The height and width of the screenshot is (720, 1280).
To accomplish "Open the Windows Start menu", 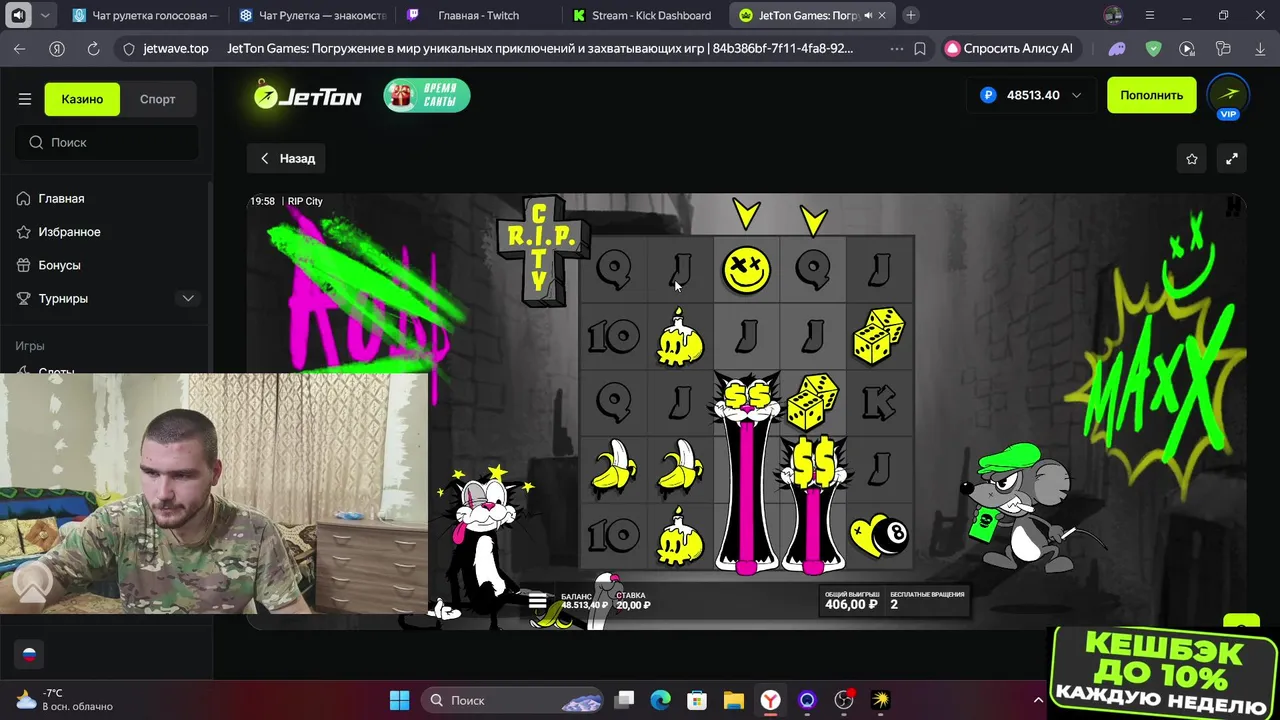I will pyautogui.click(x=399, y=700).
